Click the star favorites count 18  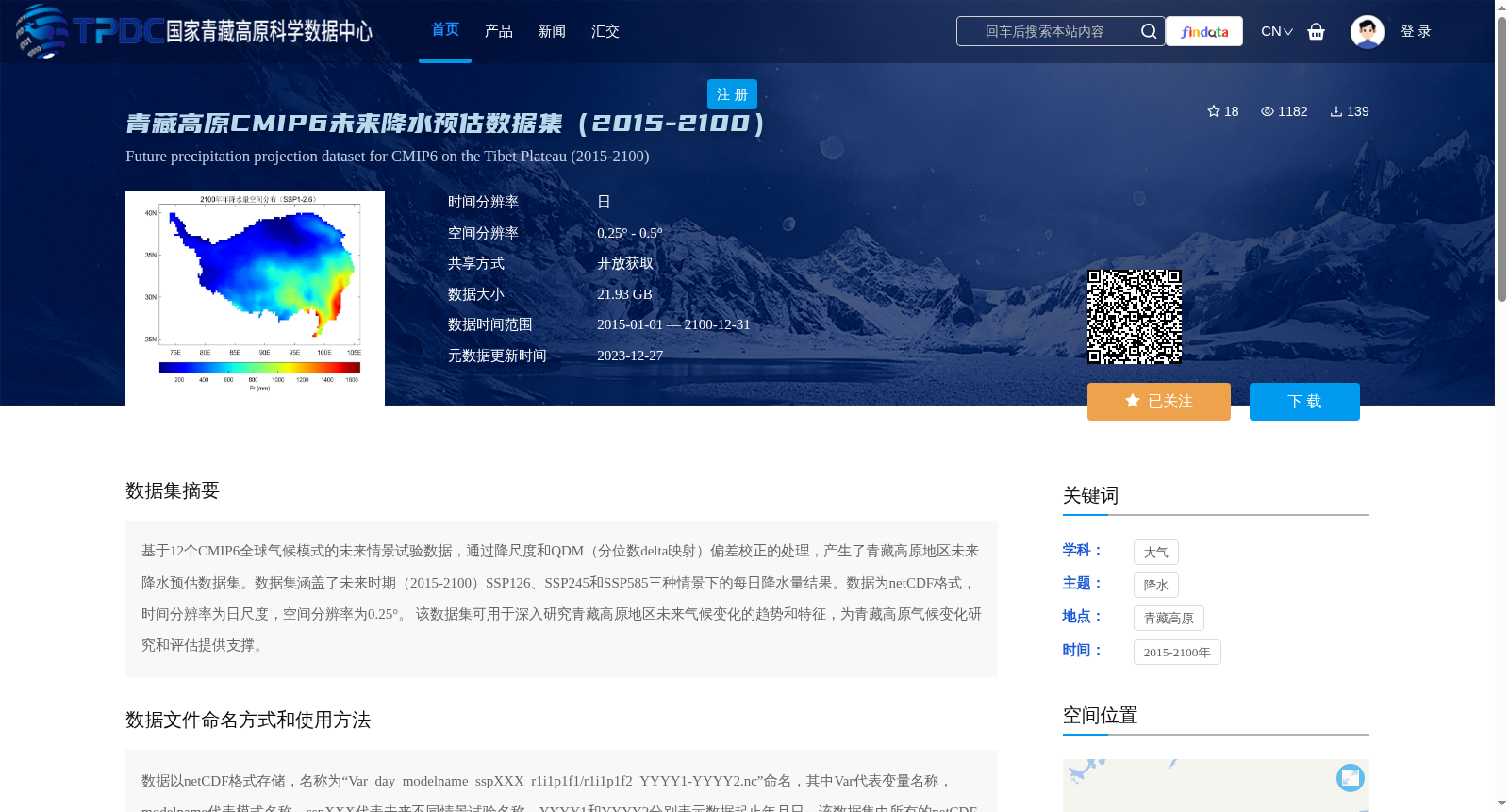click(x=1223, y=111)
